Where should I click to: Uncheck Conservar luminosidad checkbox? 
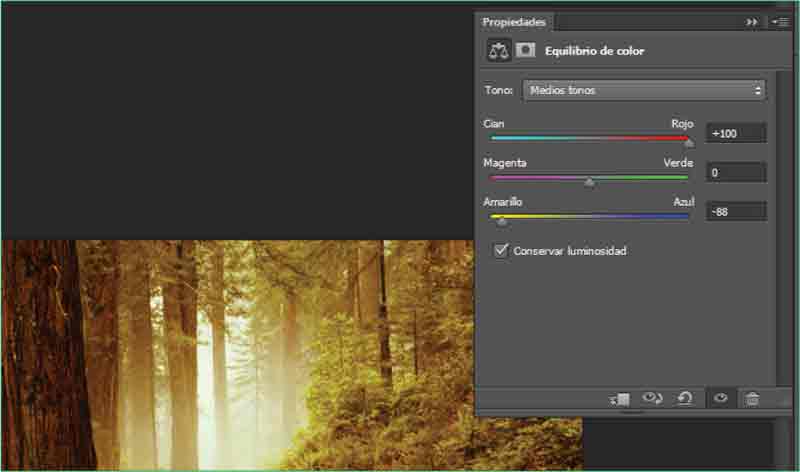click(x=501, y=251)
